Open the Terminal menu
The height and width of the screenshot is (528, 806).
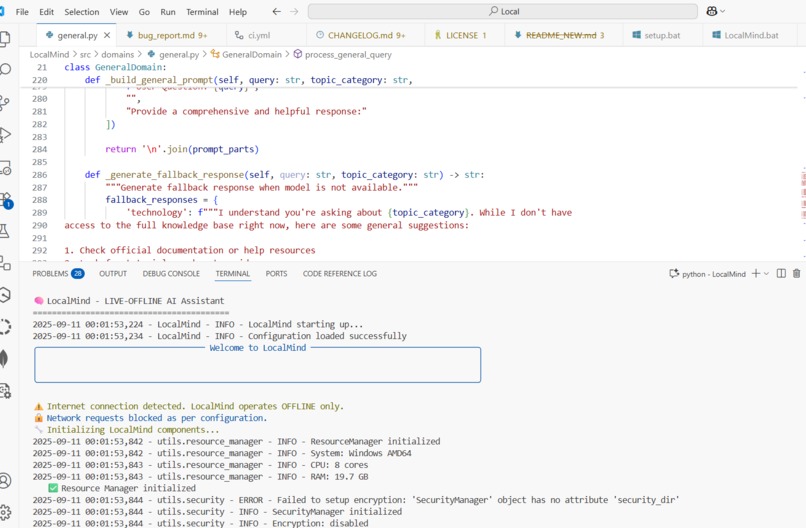pyautogui.click(x=202, y=12)
